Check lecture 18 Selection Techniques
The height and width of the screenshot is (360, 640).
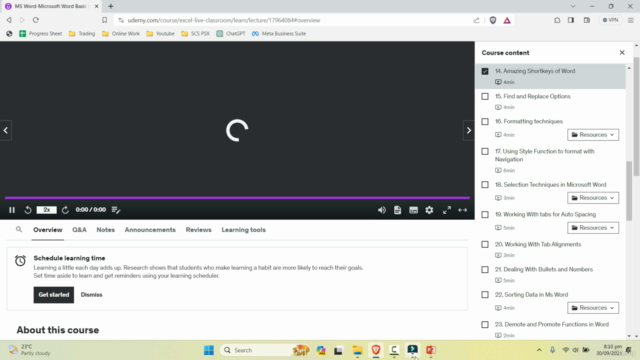point(485,185)
